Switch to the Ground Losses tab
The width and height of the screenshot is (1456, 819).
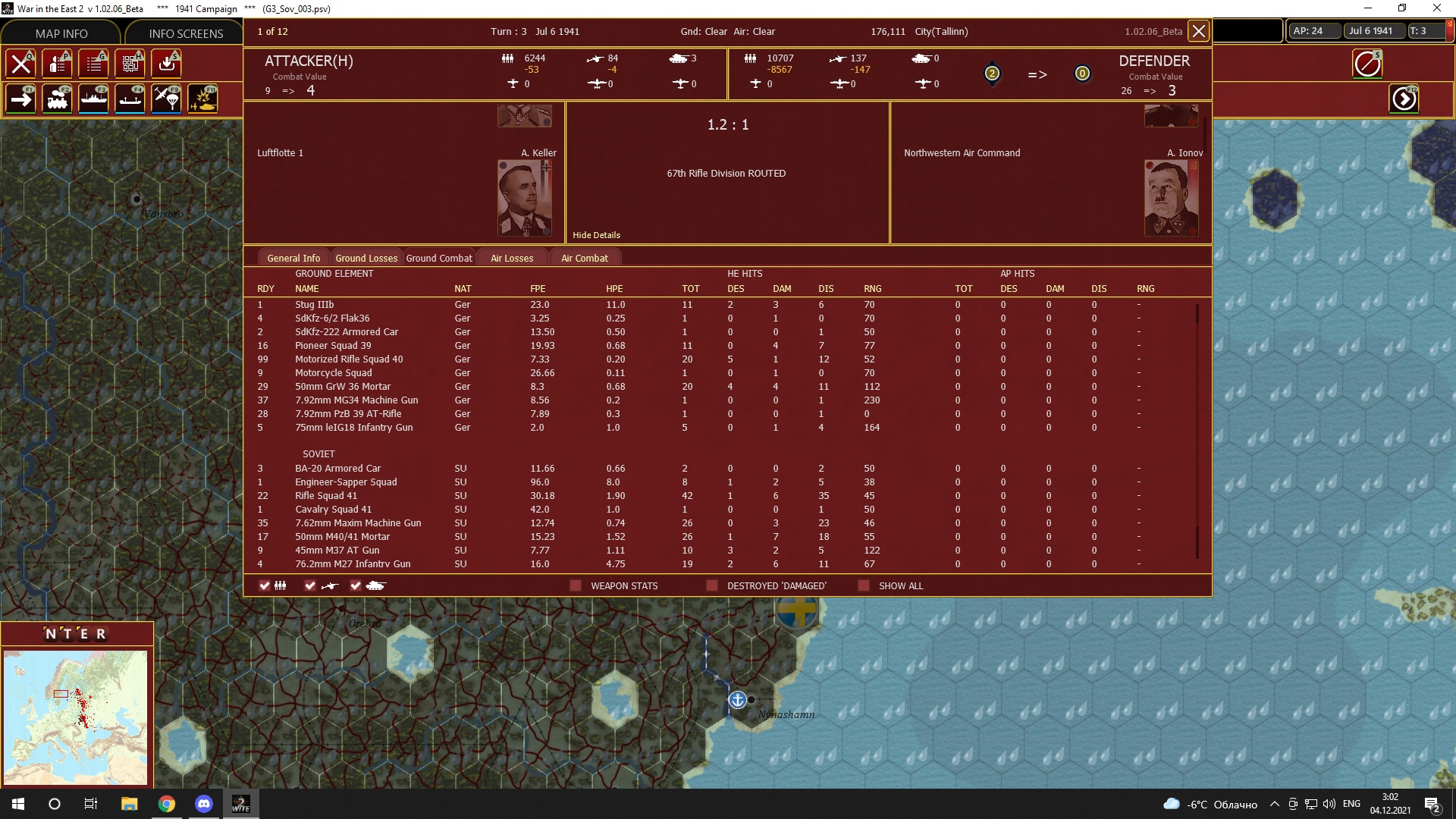click(366, 258)
